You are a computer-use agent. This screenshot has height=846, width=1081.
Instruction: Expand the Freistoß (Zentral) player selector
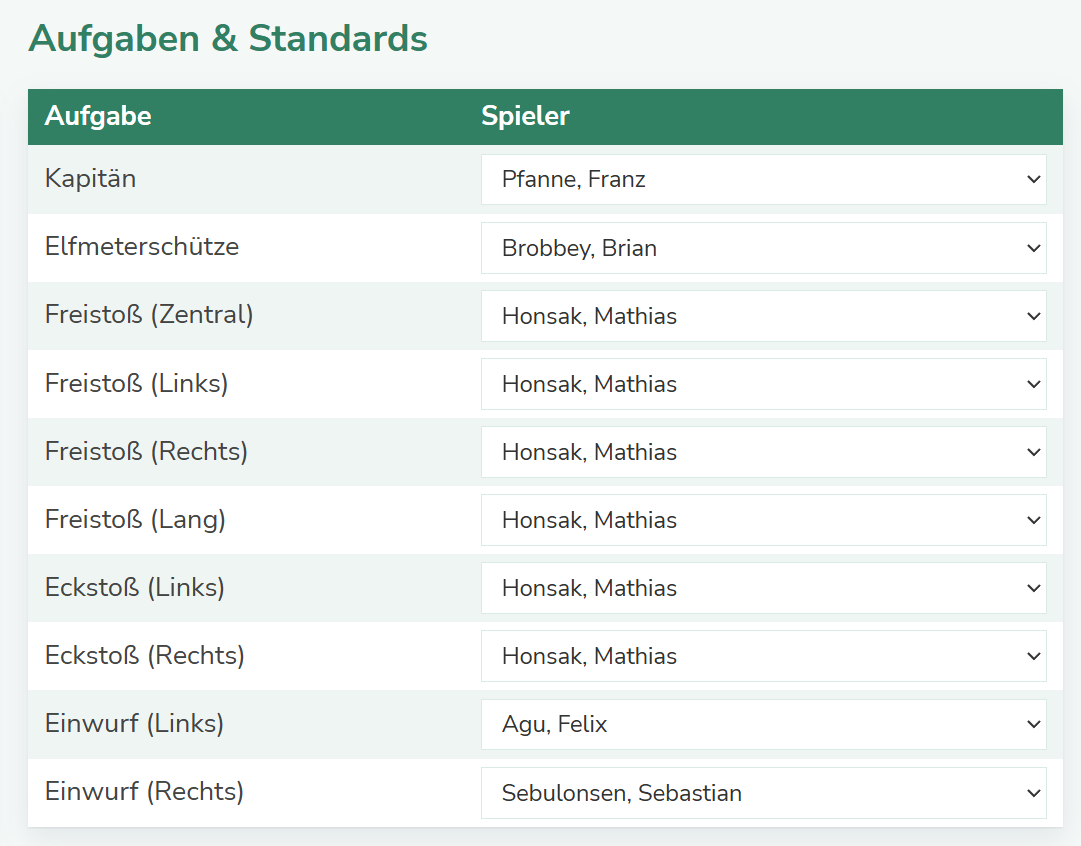(763, 316)
